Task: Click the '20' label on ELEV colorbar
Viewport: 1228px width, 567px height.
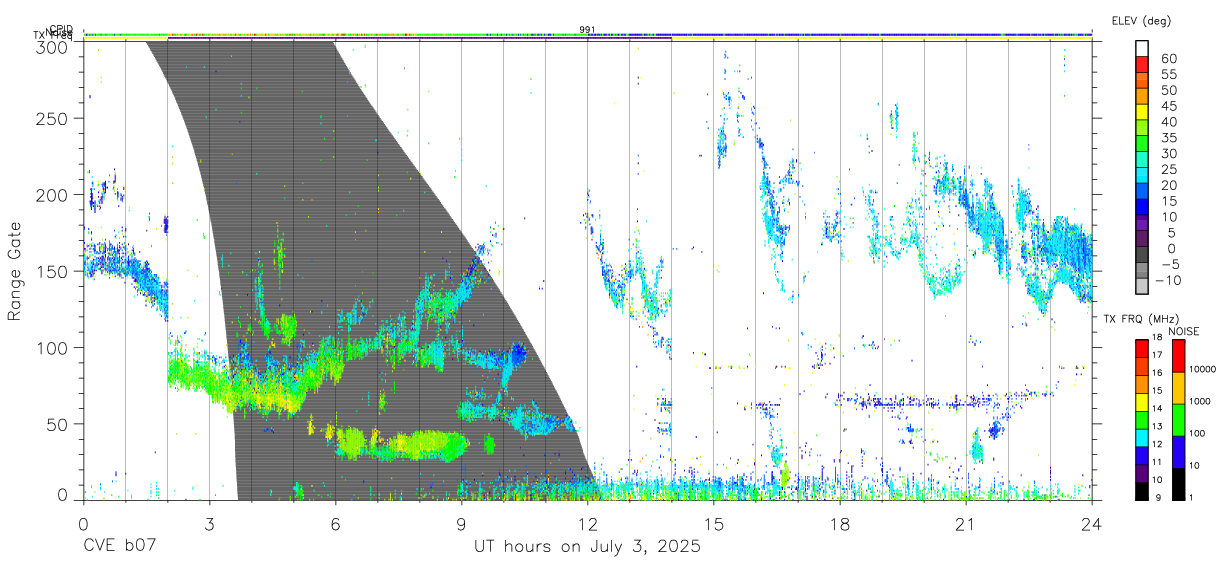Action: pyautogui.click(x=1169, y=186)
